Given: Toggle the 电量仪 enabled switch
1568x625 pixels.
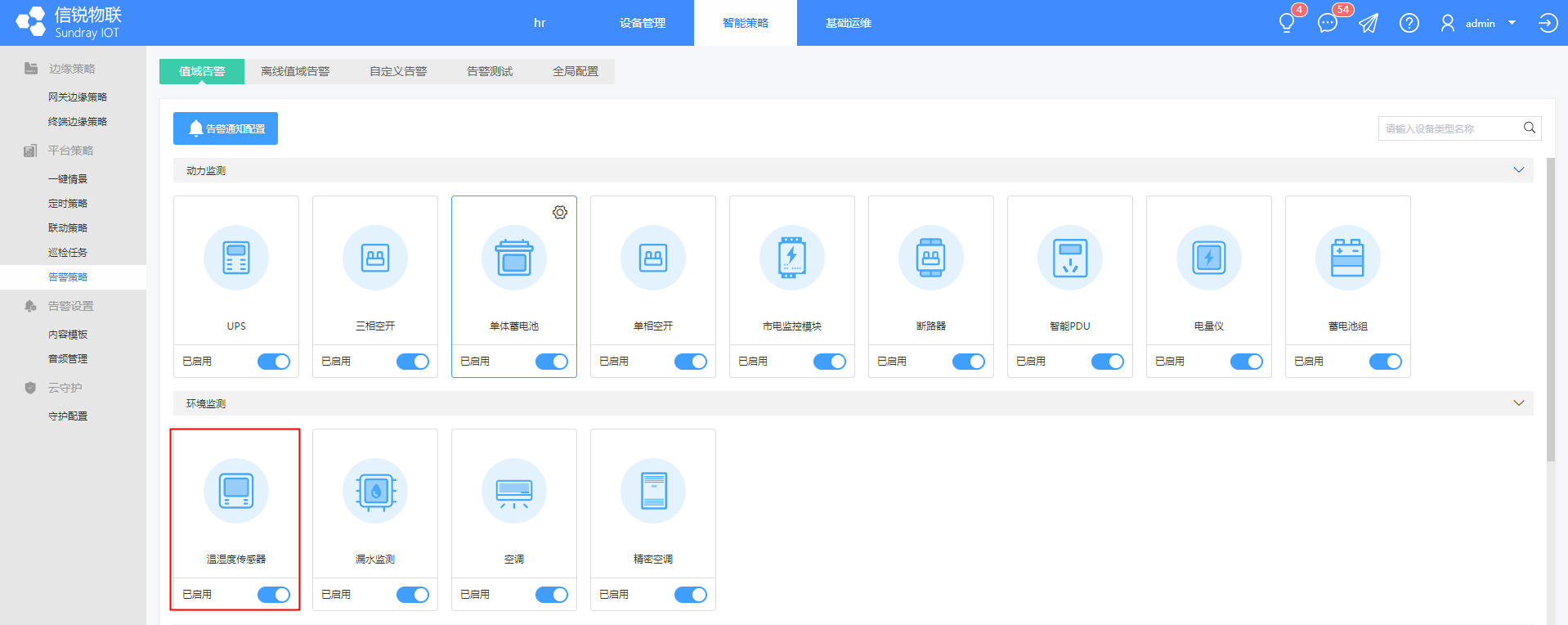Looking at the screenshot, I should coord(1247,362).
